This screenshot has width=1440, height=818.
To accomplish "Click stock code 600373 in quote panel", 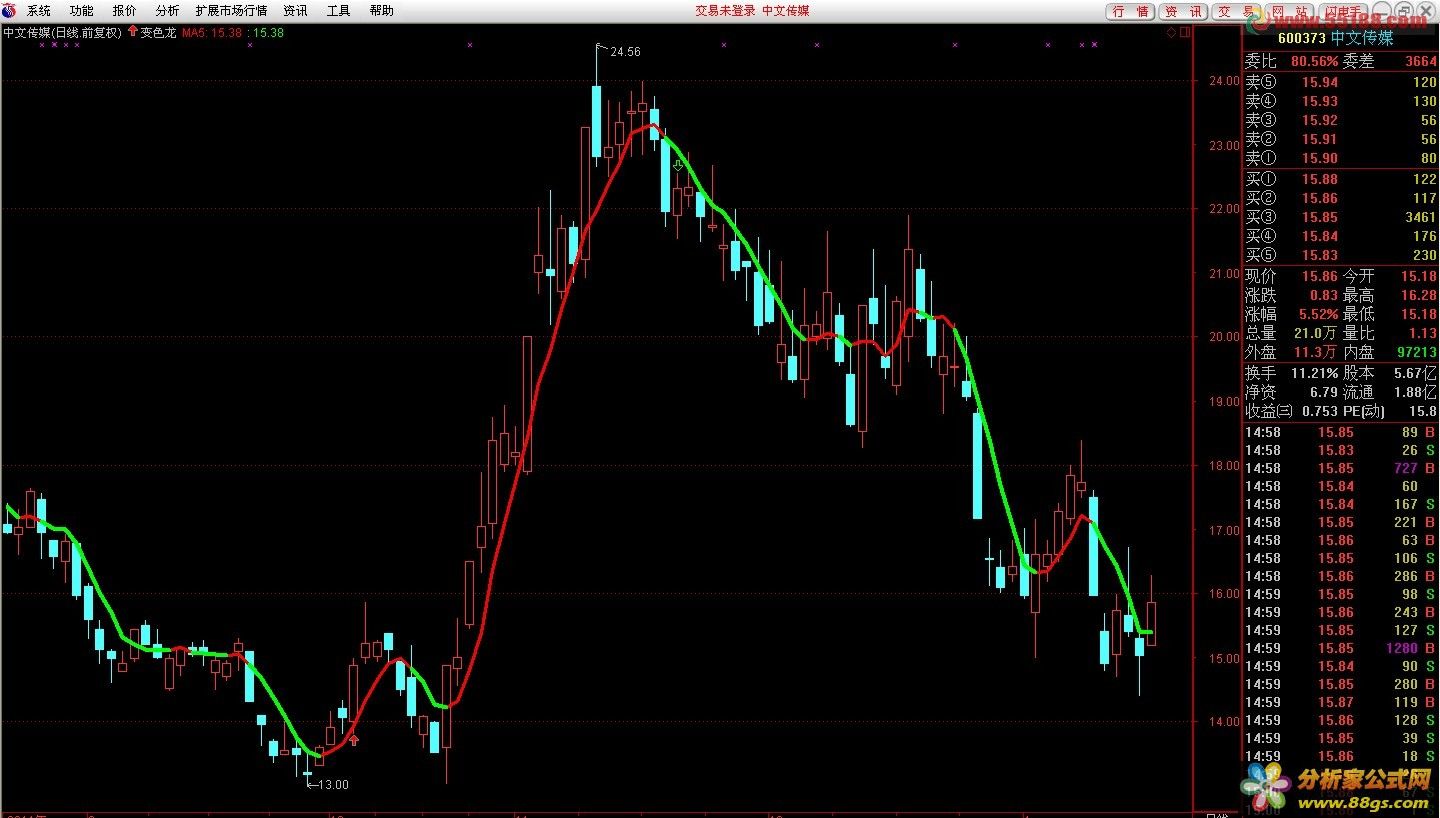I will point(1301,38).
